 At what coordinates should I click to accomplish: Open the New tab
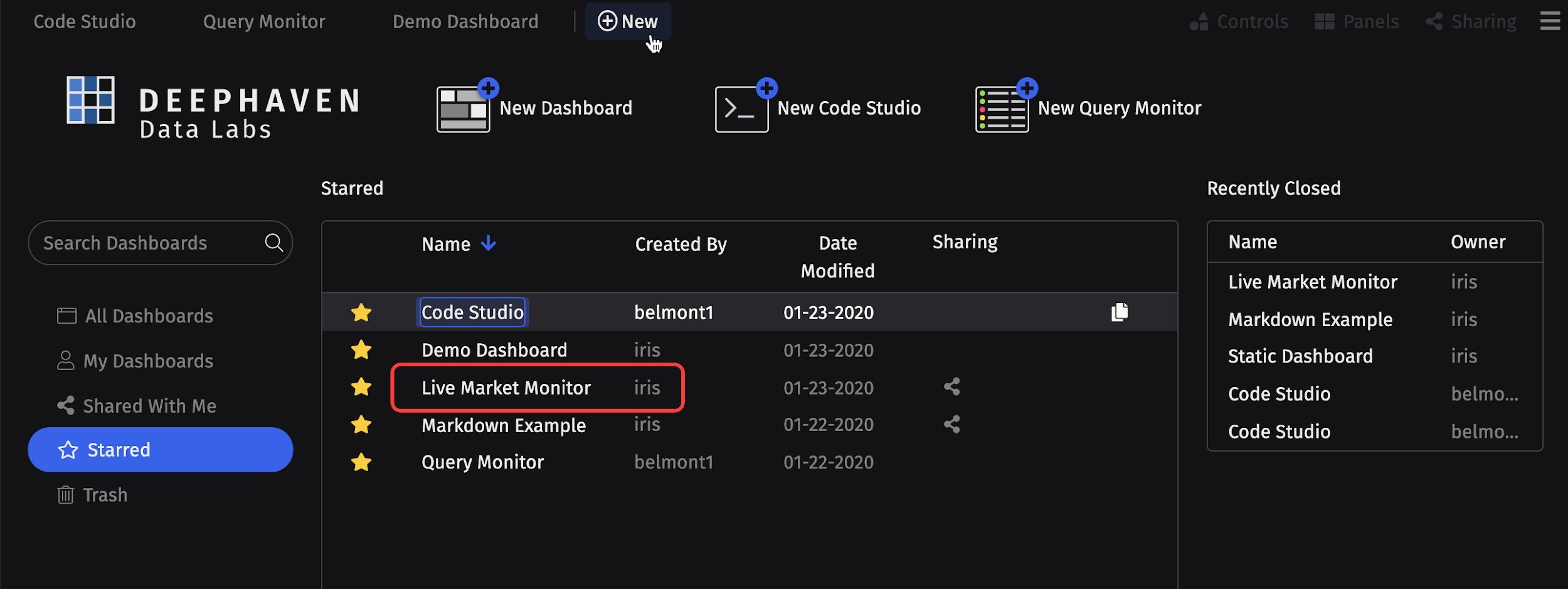tap(628, 21)
